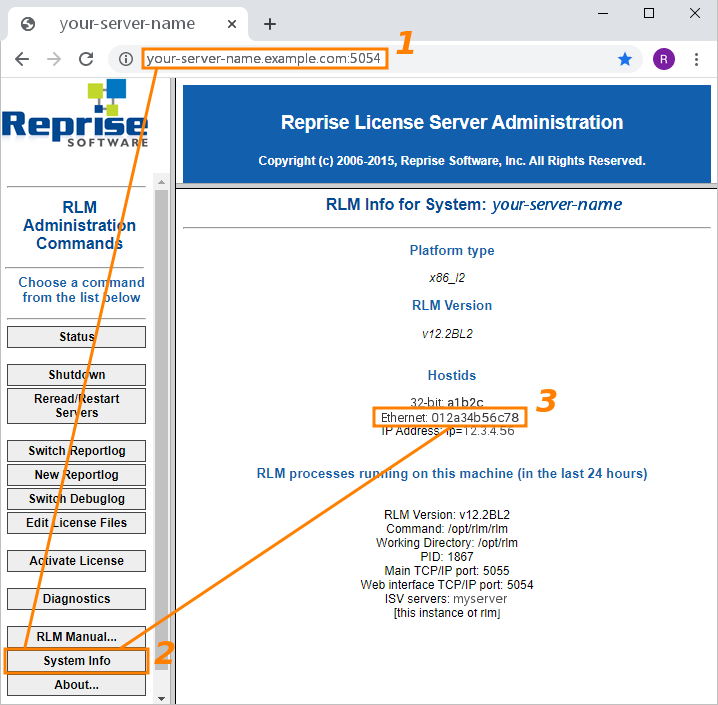This screenshot has height=705, width=718.
Task: Click Reread/Restart Servers button
Action: [76, 406]
